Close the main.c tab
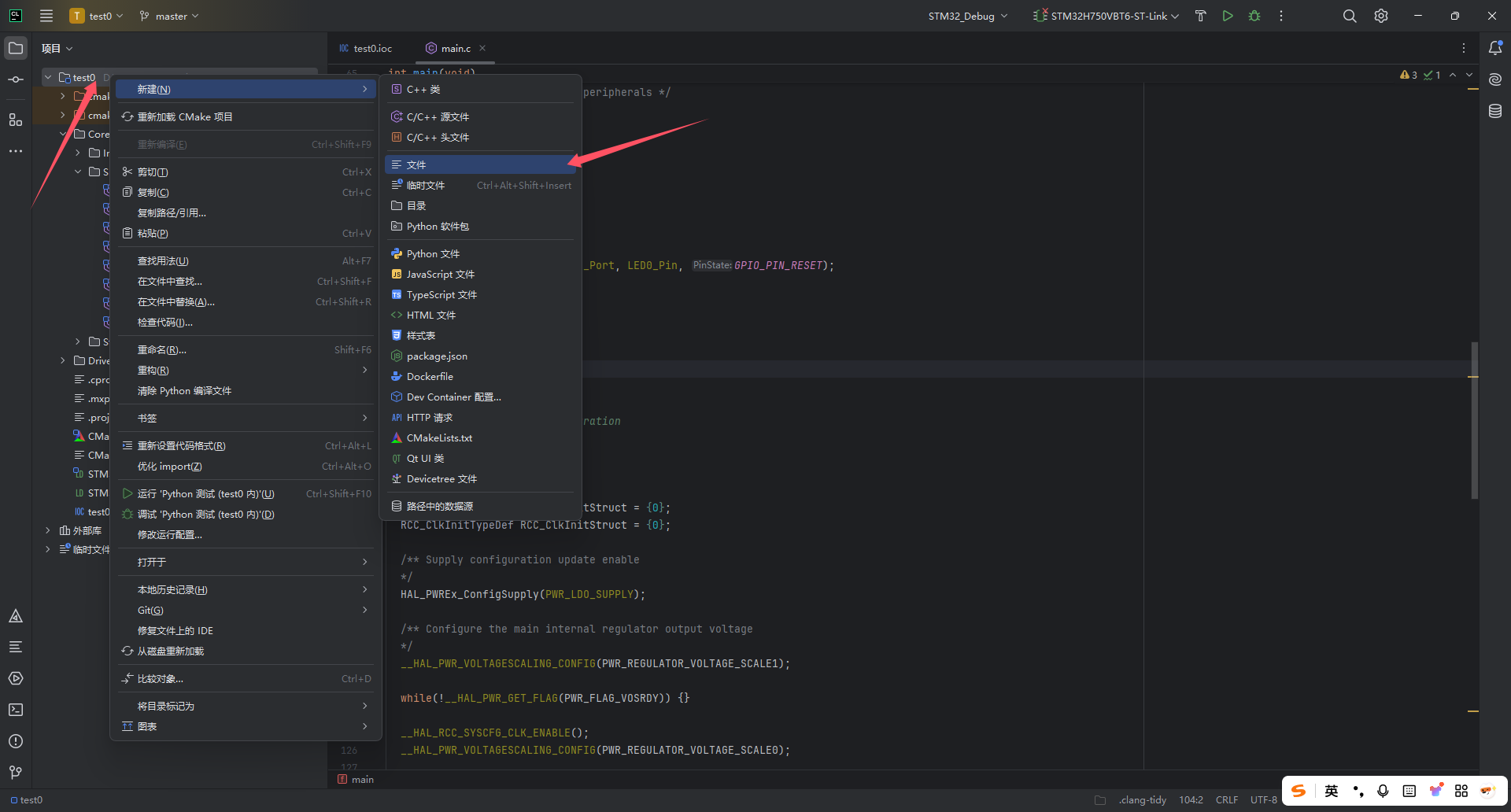The height and width of the screenshot is (812, 1511). [482, 48]
